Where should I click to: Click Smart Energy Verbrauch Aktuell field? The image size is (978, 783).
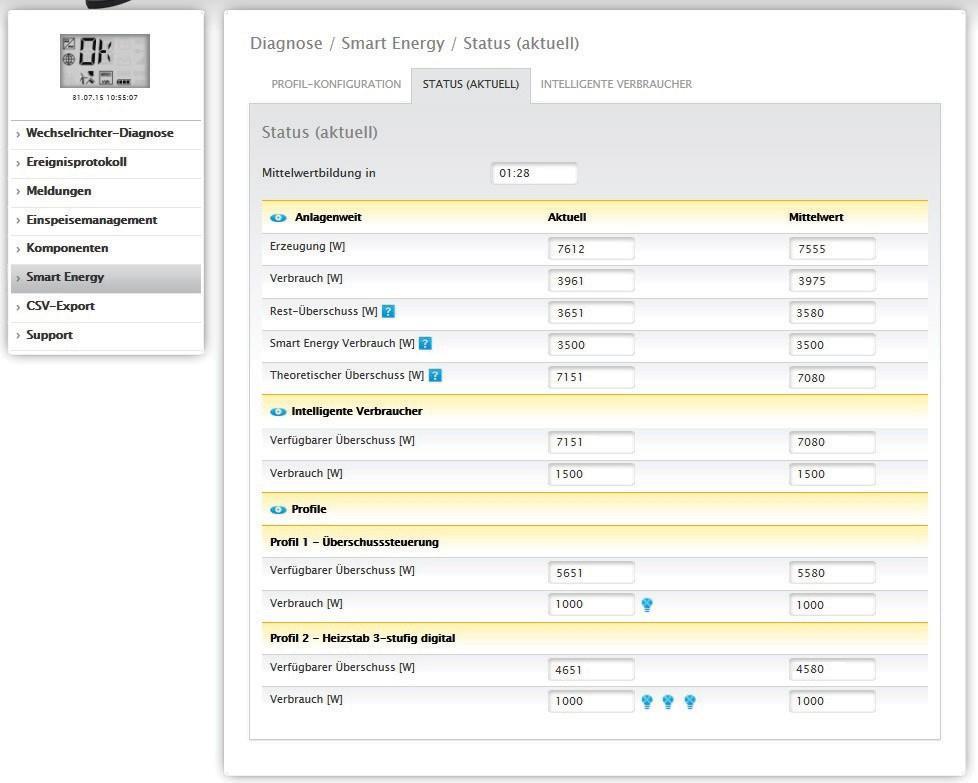(x=591, y=345)
